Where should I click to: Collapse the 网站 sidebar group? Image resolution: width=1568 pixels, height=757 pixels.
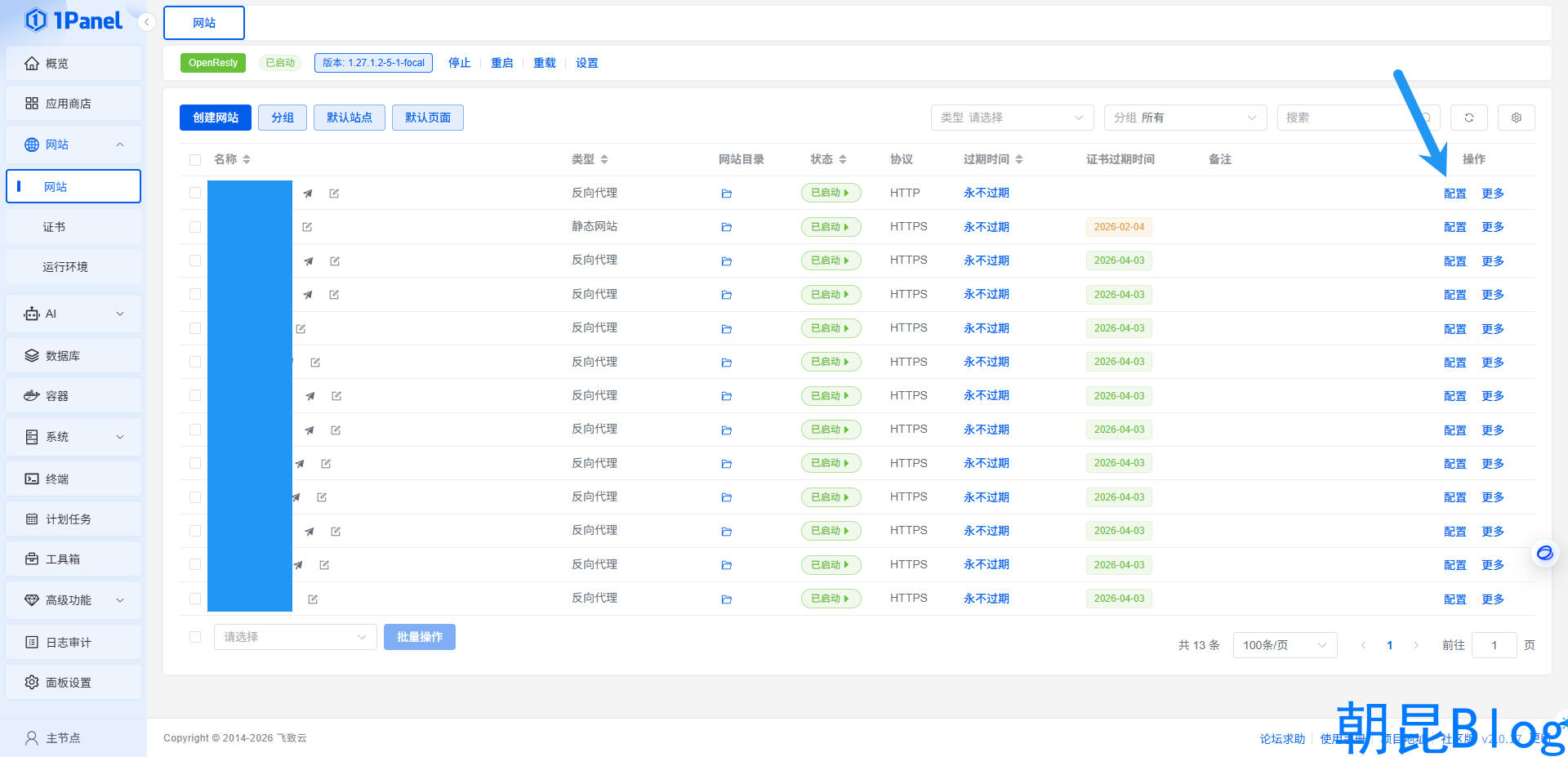click(x=73, y=144)
